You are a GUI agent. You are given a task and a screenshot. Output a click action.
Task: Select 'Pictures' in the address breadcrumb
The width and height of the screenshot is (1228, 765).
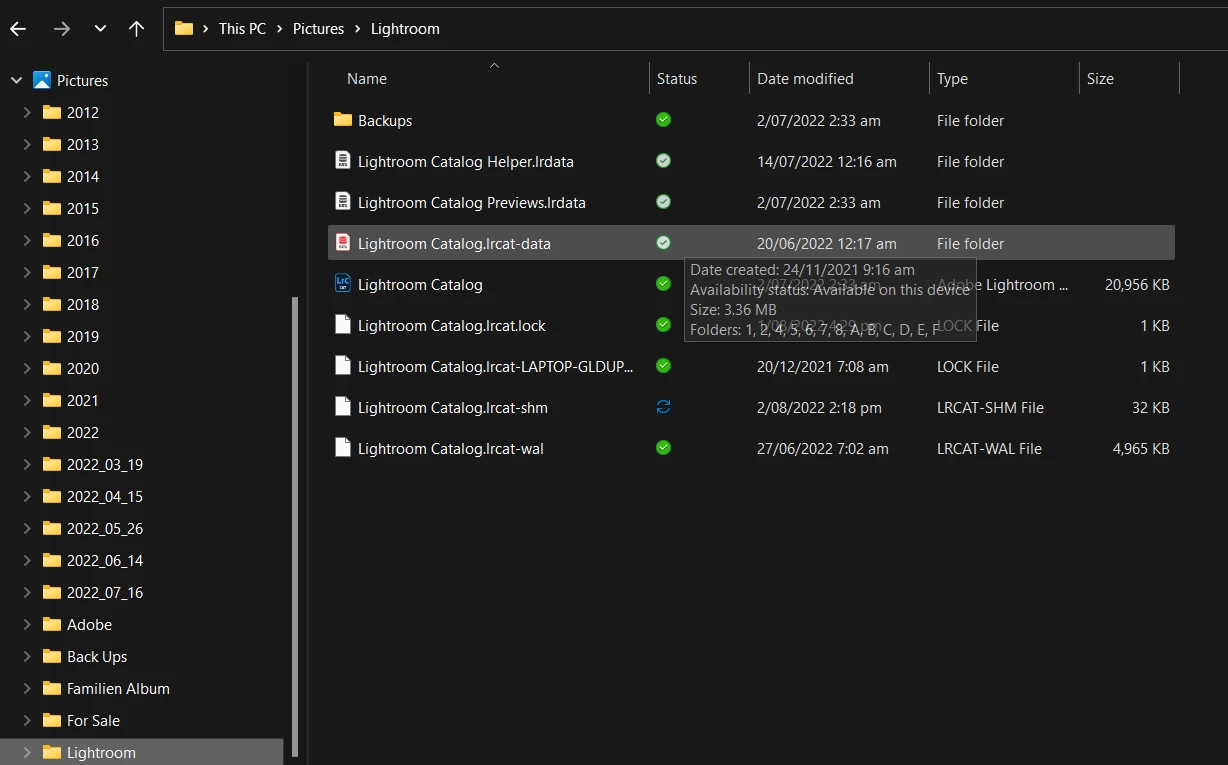pos(318,29)
